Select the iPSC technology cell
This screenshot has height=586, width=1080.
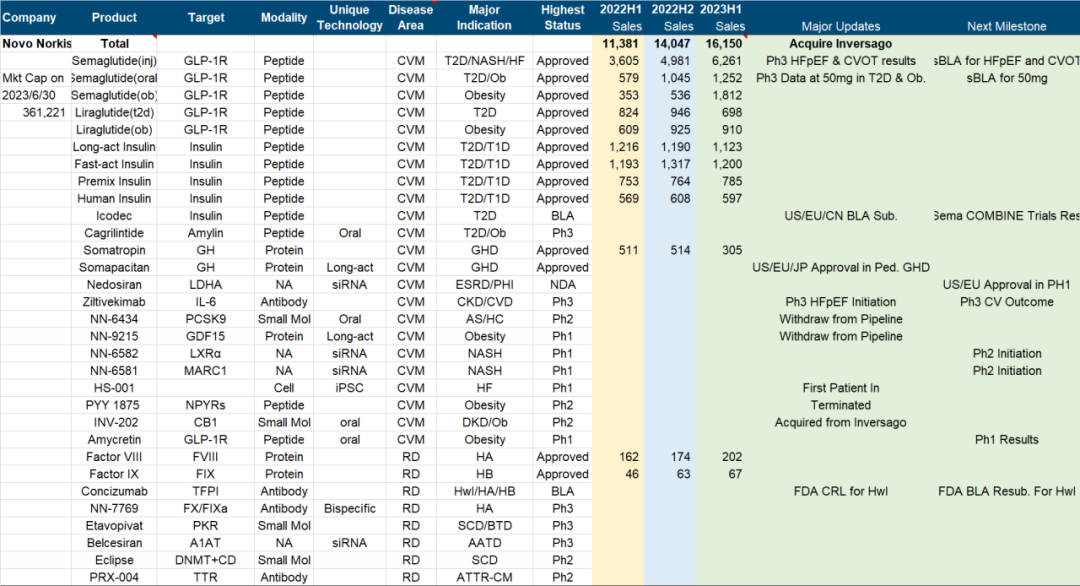pos(349,388)
